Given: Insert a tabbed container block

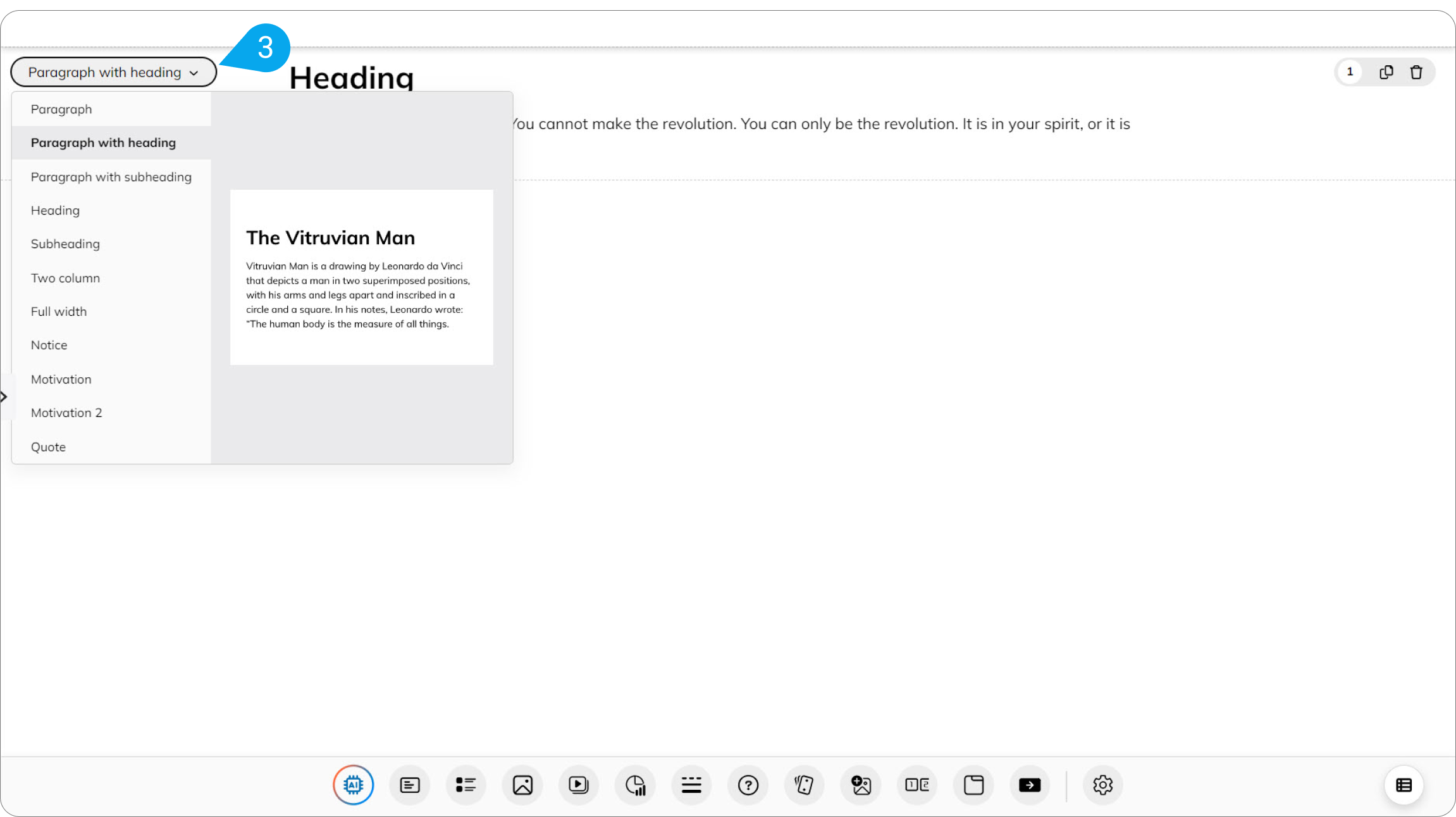Looking at the screenshot, I should pos(973,785).
